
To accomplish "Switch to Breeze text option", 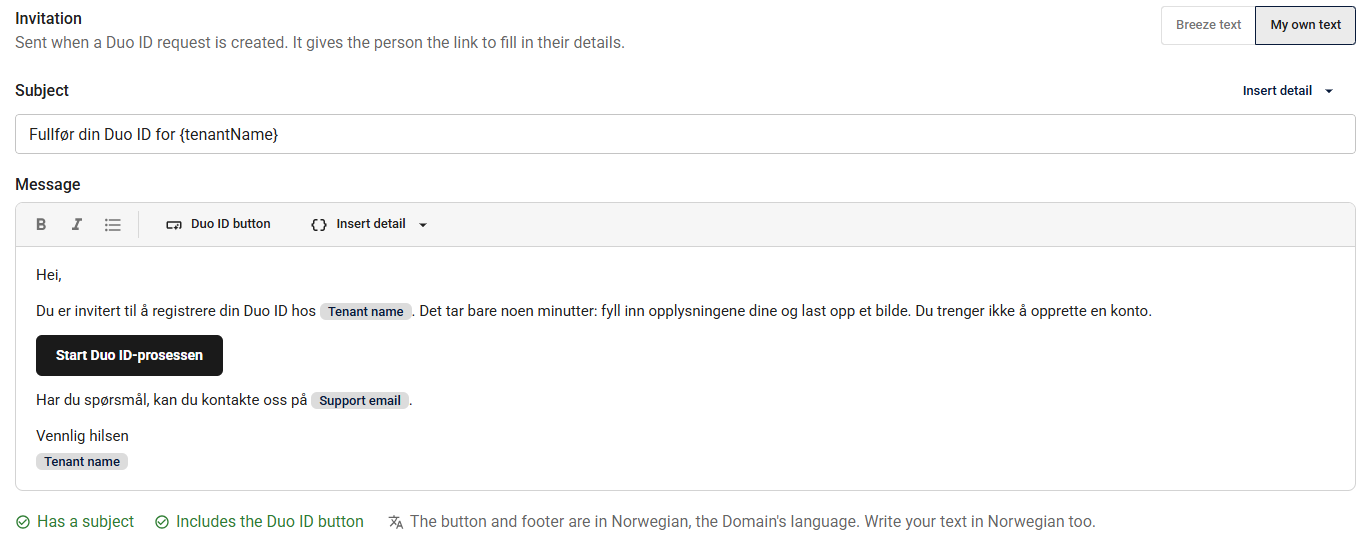I will [x=1208, y=25].
